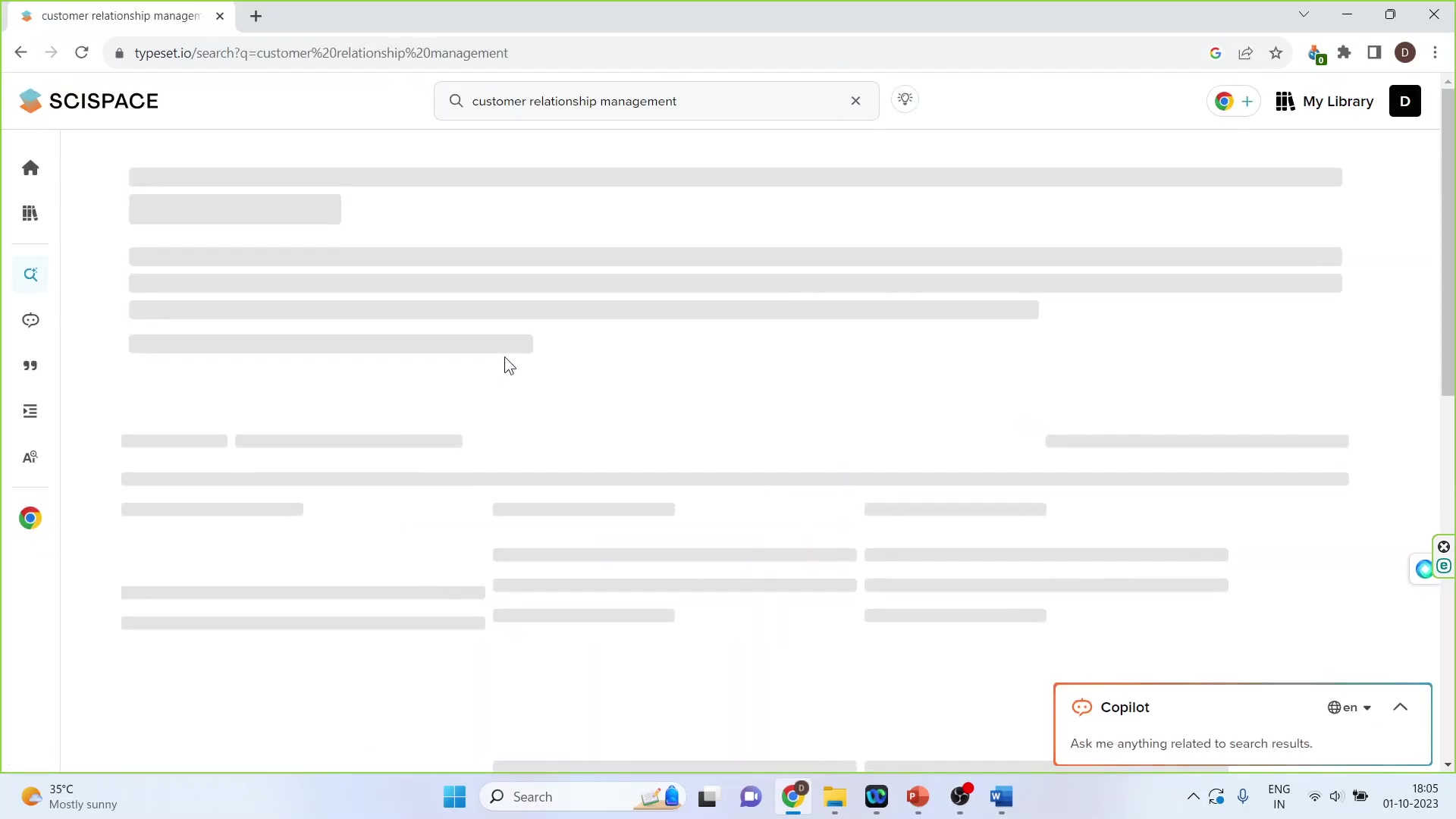The width and height of the screenshot is (1456, 819).
Task: Open the Chrome extensions puzzle icon
Action: pyautogui.click(x=1345, y=52)
